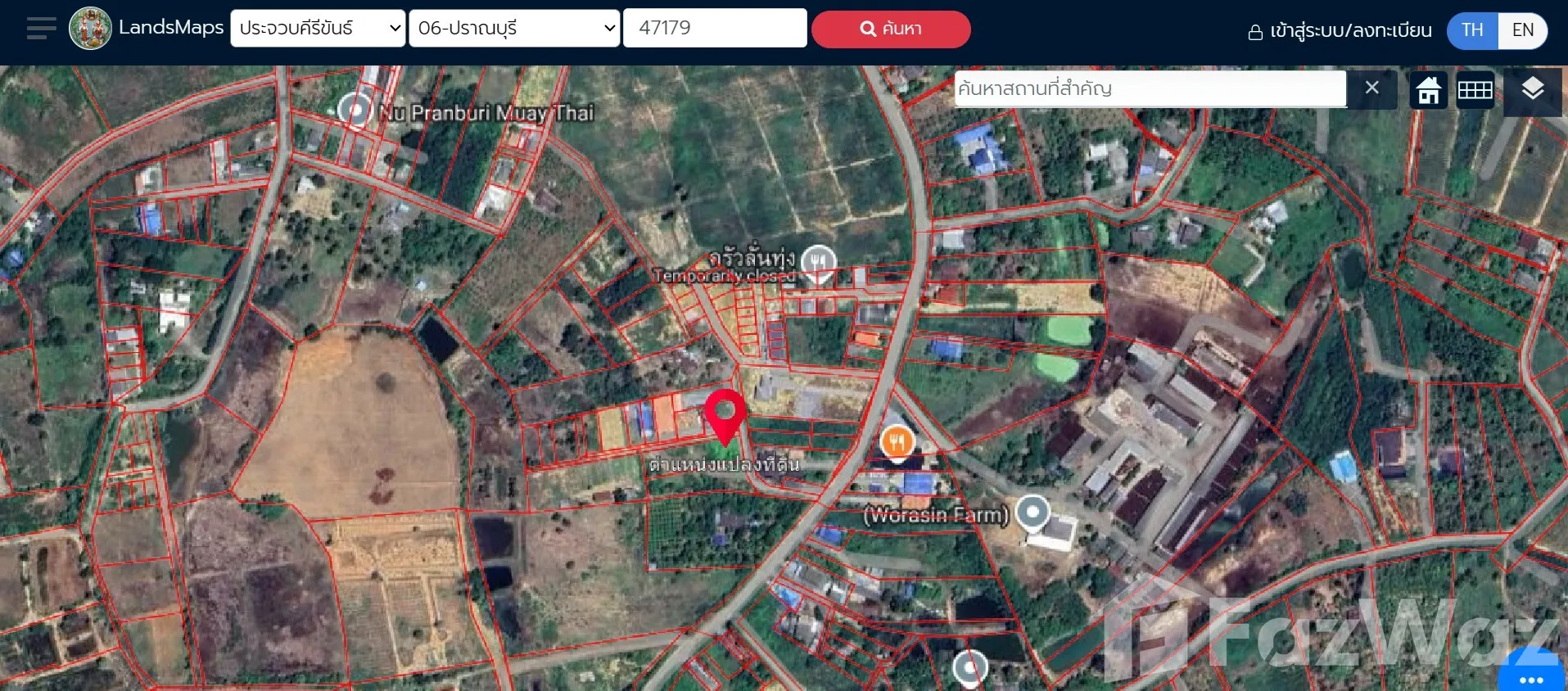
Task: Click the Worasin Farm location marker
Action: point(1033,513)
